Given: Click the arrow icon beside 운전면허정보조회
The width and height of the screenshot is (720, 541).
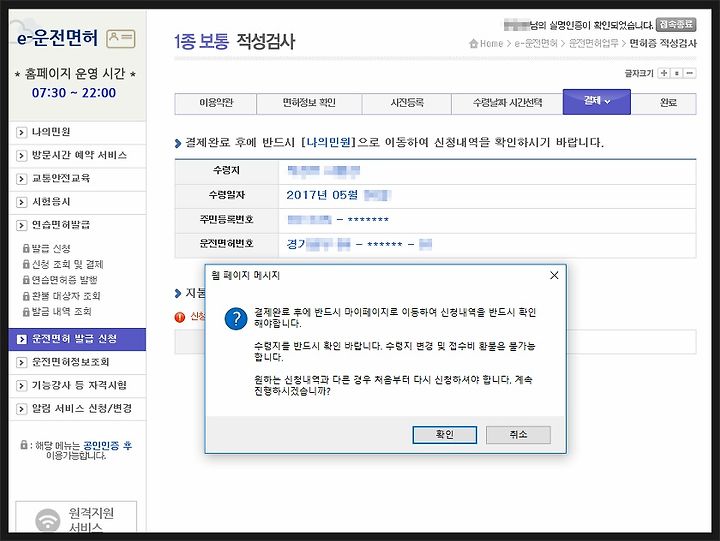Looking at the screenshot, I should [x=21, y=363].
